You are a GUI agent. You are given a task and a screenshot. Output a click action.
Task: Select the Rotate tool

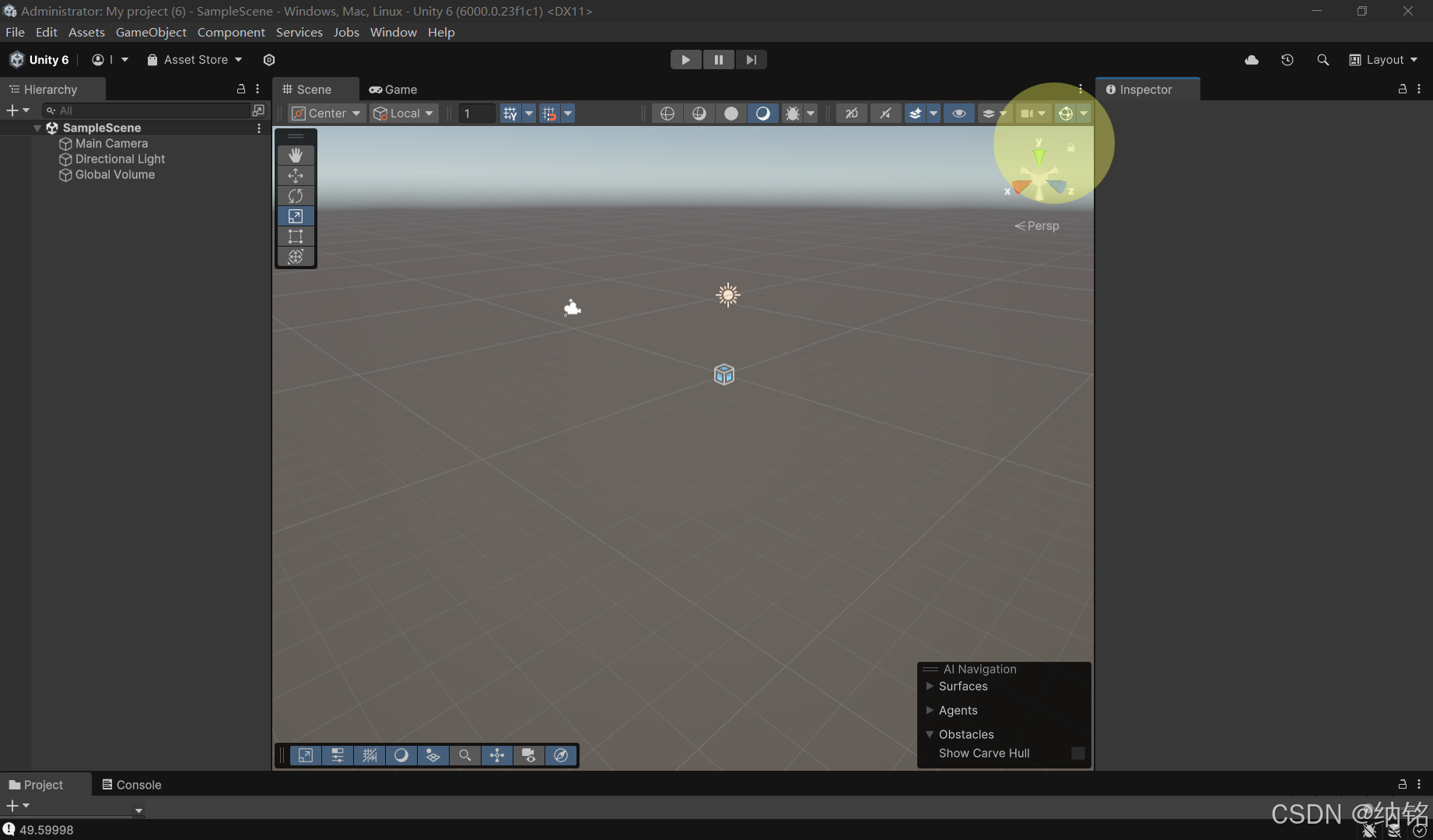(296, 196)
